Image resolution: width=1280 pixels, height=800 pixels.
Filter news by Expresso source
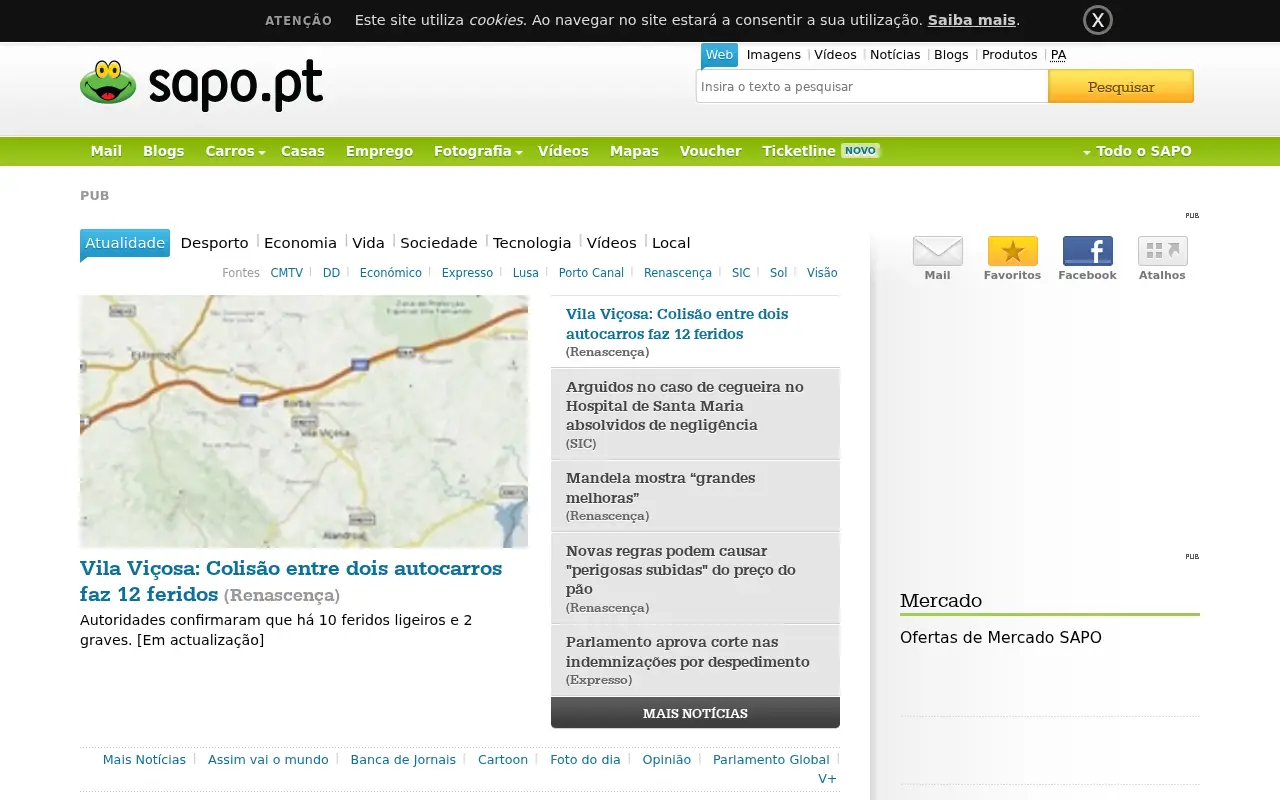467,273
